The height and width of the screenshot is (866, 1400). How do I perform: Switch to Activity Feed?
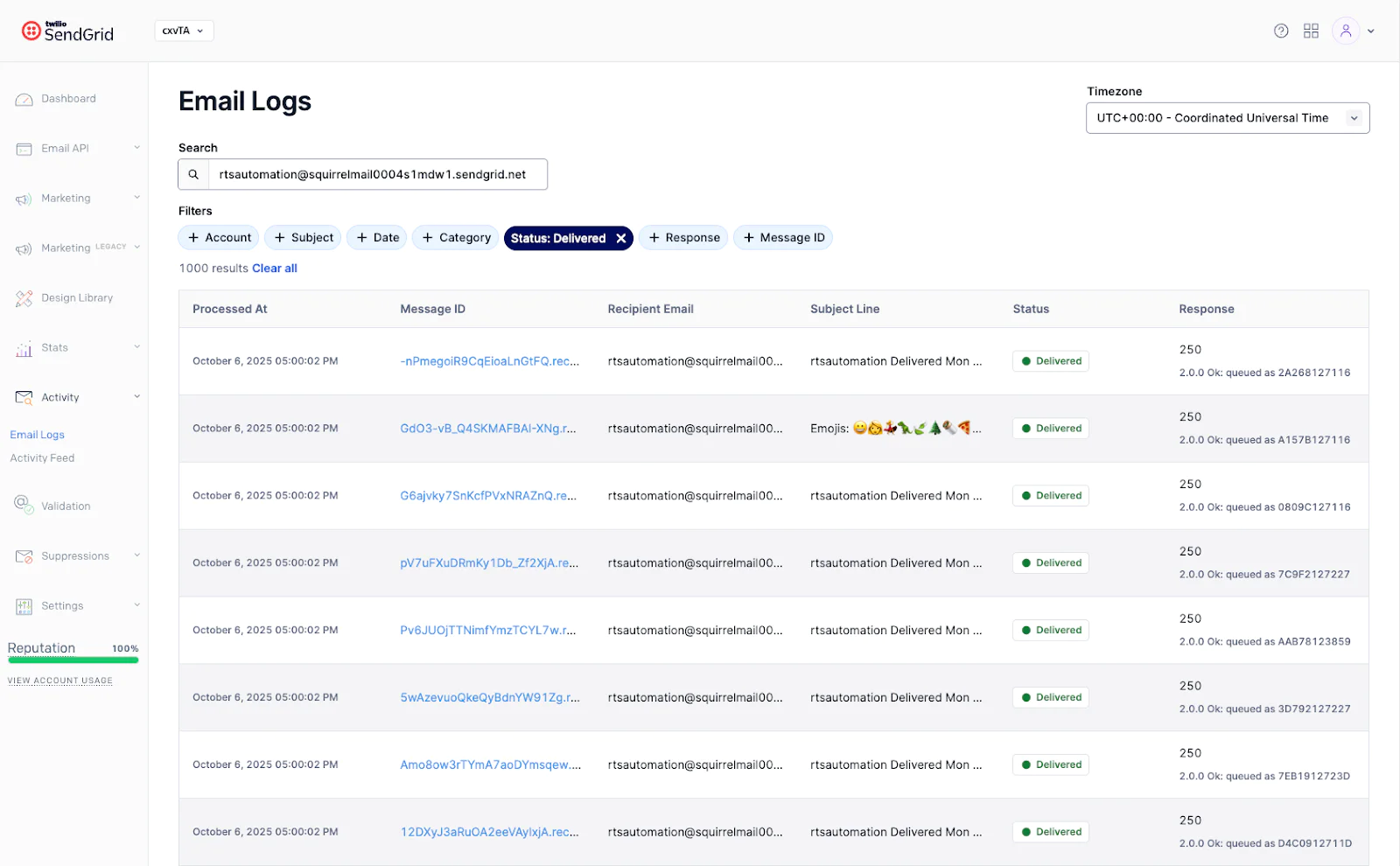coord(42,457)
